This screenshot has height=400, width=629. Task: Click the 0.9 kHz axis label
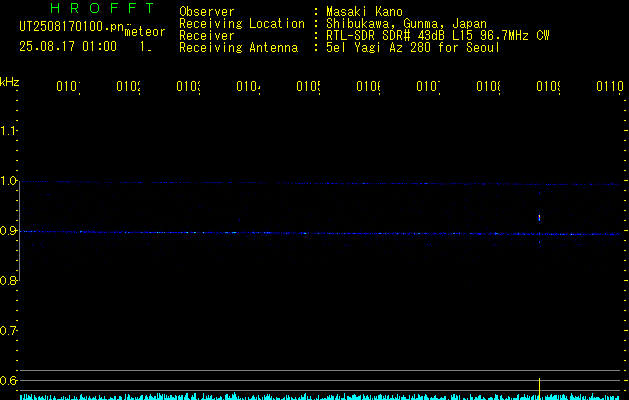pyautogui.click(x=8, y=231)
